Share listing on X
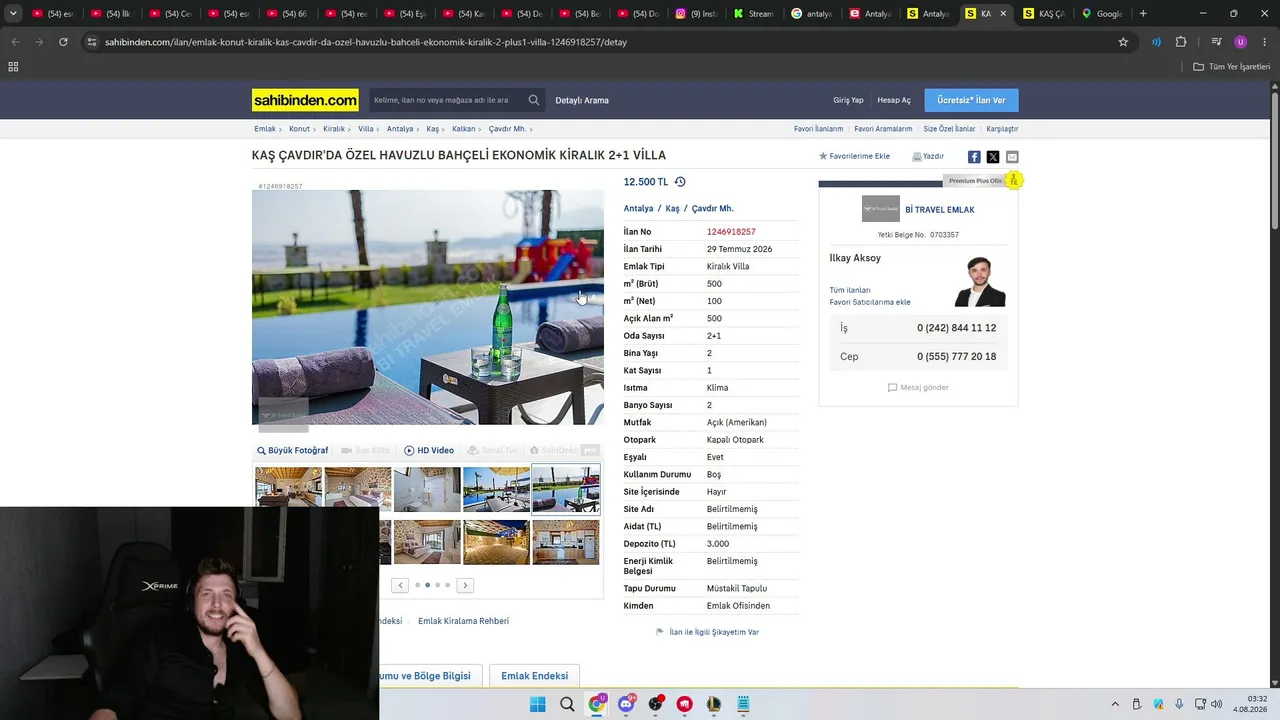The height and width of the screenshot is (720, 1280). point(993,157)
